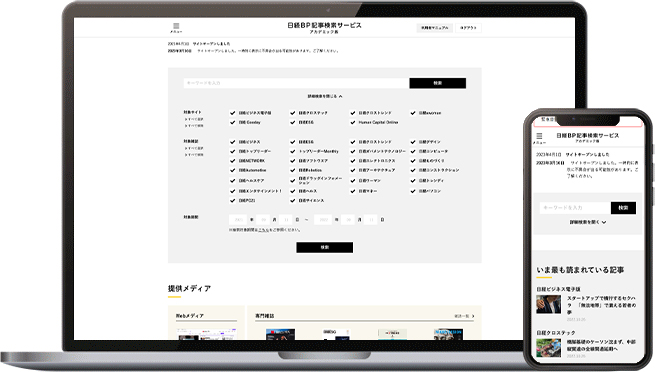Viewport: 655px width, 372px height.
Task: Click select-all link under 対象サイト
Action: point(194,119)
